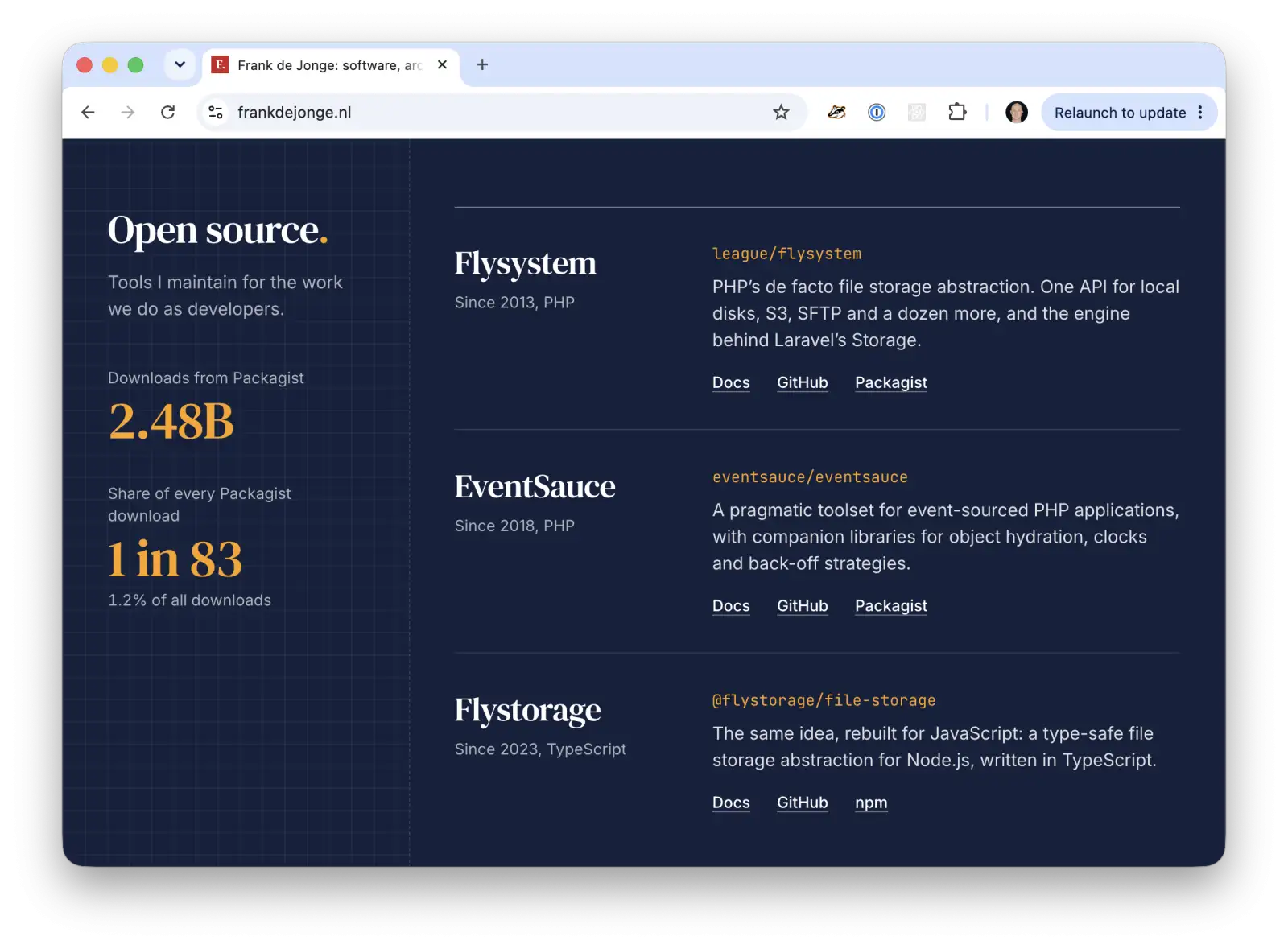1288x949 pixels.
Task: Select the Frank de Jonge tab
Action: point(330,65)
